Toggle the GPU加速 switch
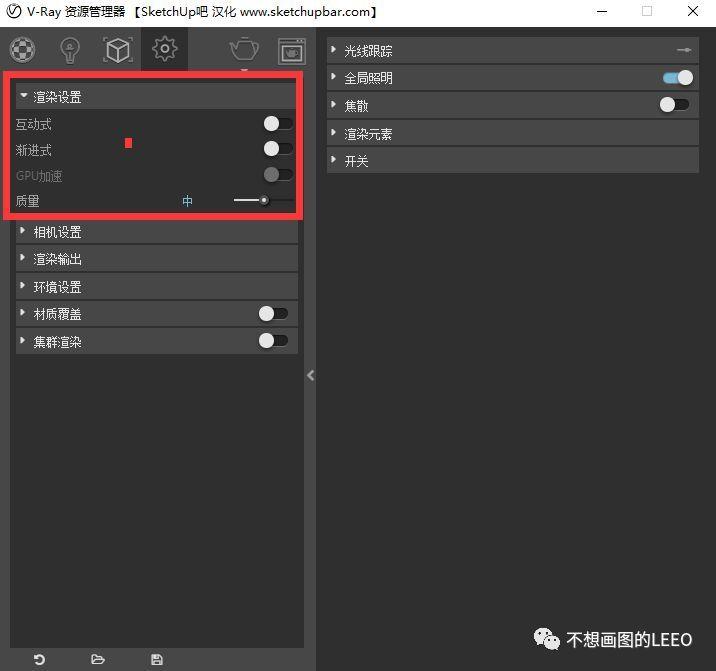Screen dimensions: 716x671 click(278, 174)
